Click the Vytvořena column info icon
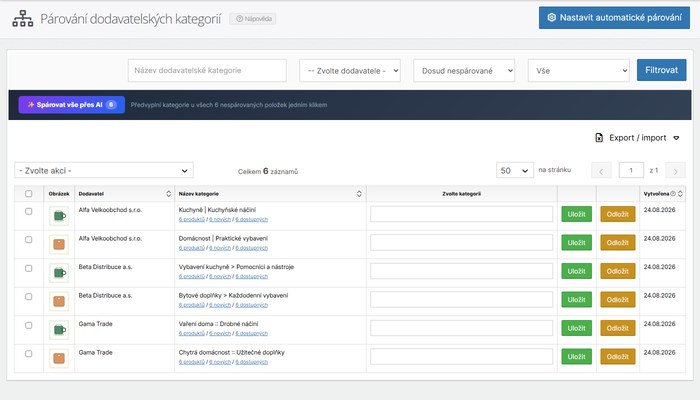 click(x=673, y=194)
